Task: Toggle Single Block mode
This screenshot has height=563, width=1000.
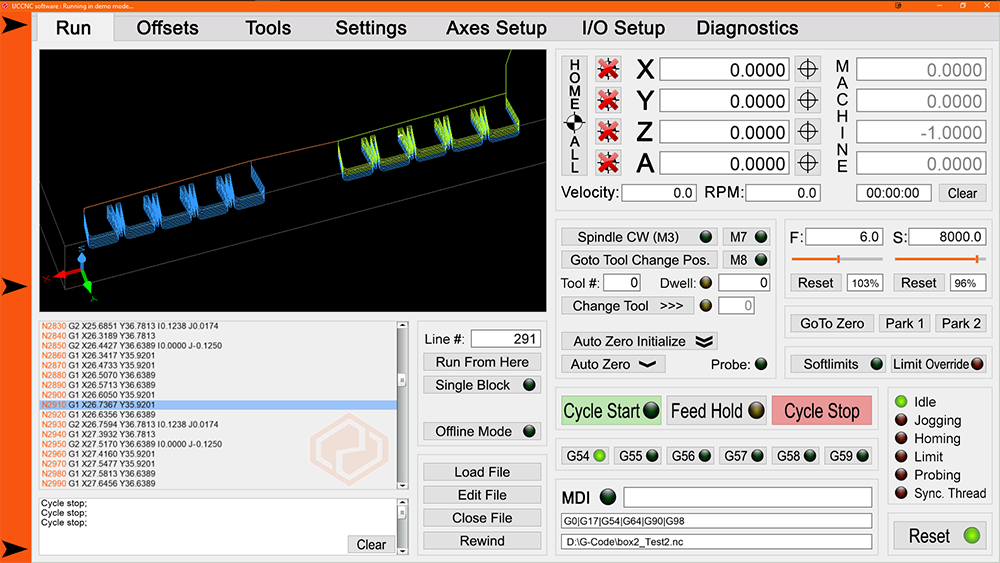Action: [x=486, y=385]
